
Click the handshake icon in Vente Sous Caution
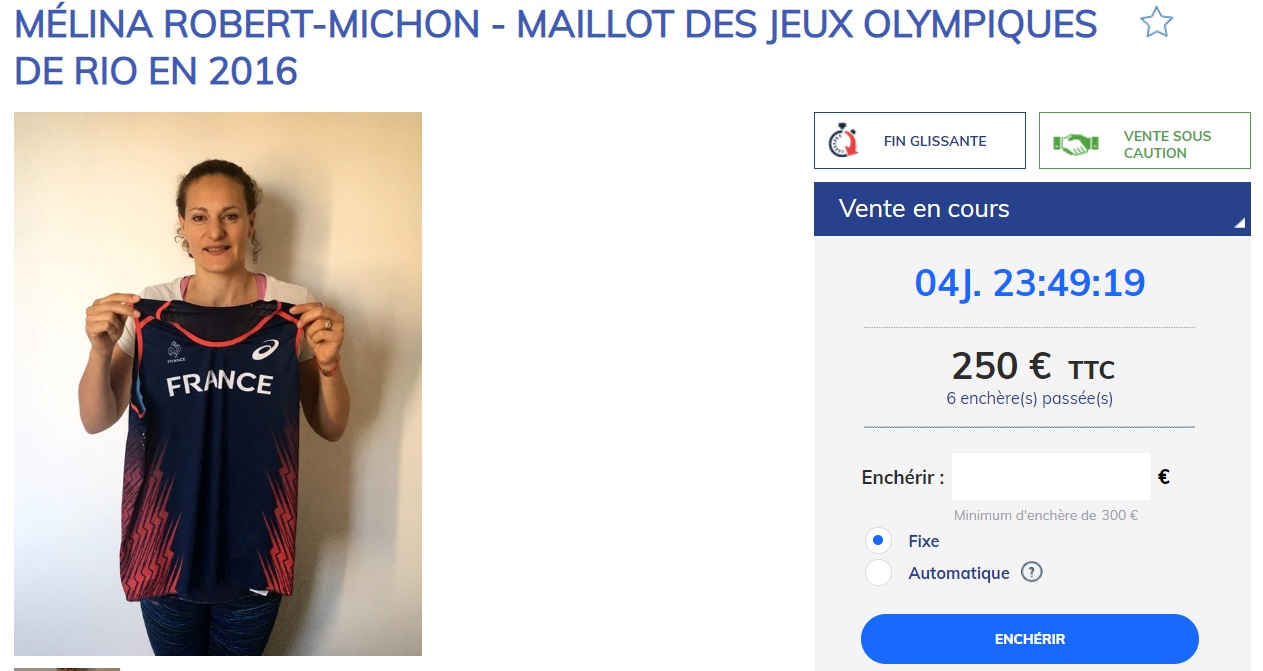pos(1075,144)
